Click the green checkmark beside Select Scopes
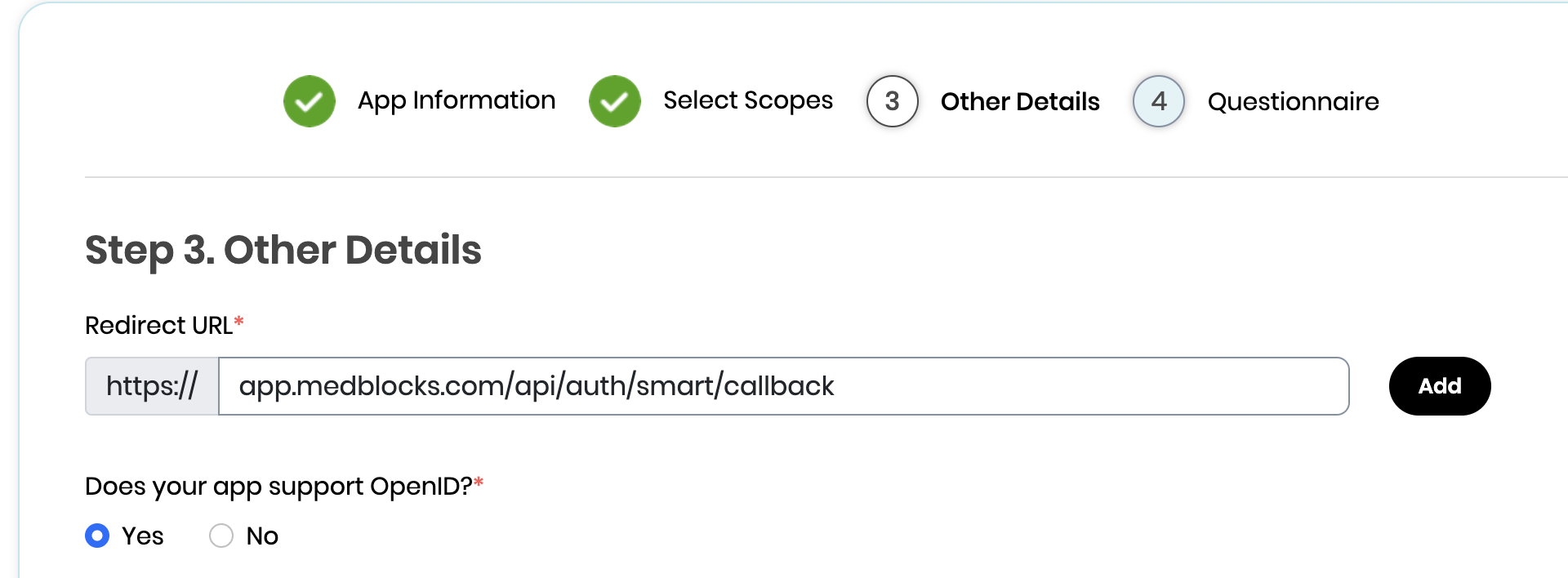 [x=615, y=101]
